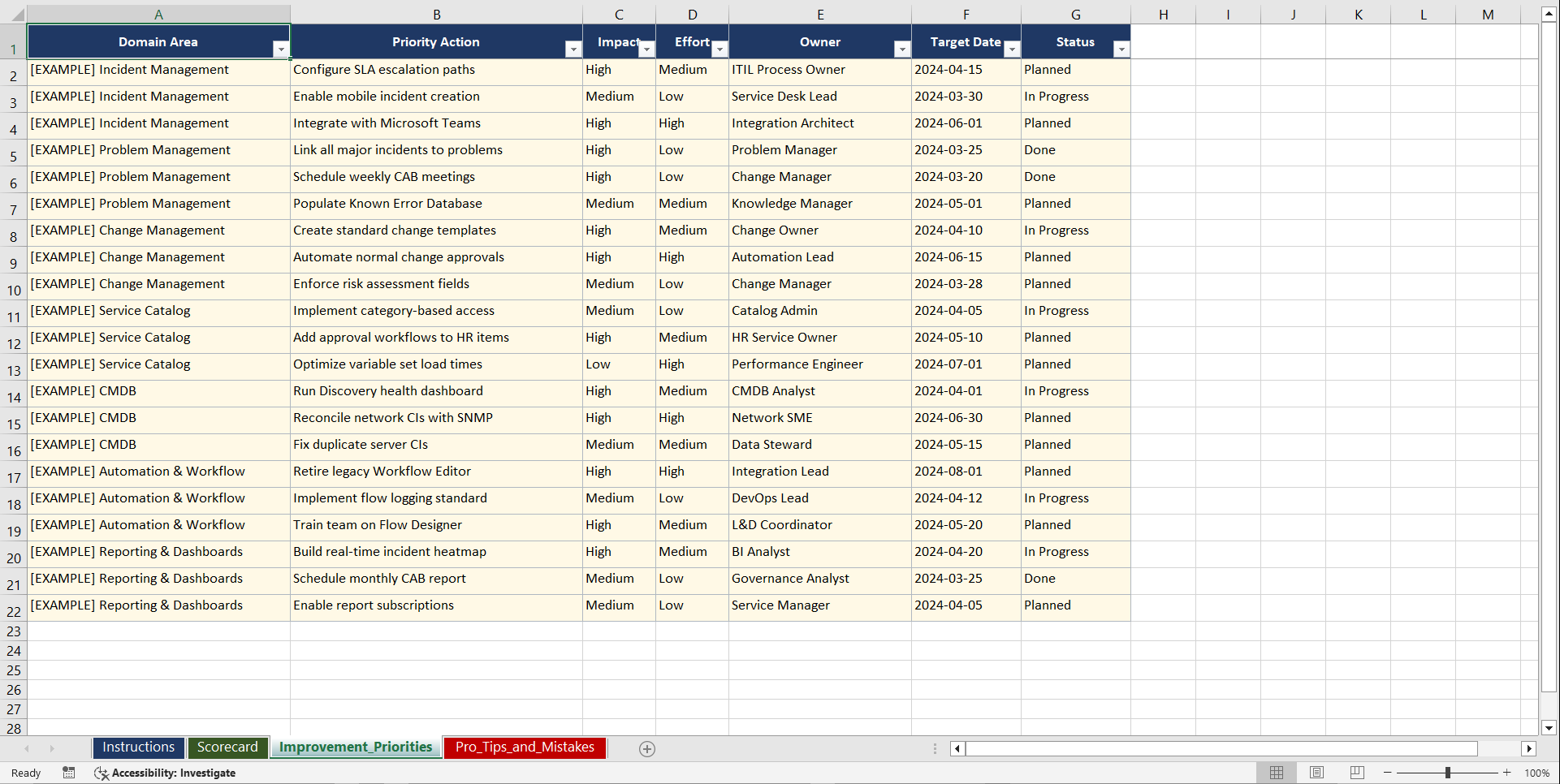This screenshot has width=1560, height=784.
Task: Open Page Break Preview view
Action: [x=1355, y=773]
